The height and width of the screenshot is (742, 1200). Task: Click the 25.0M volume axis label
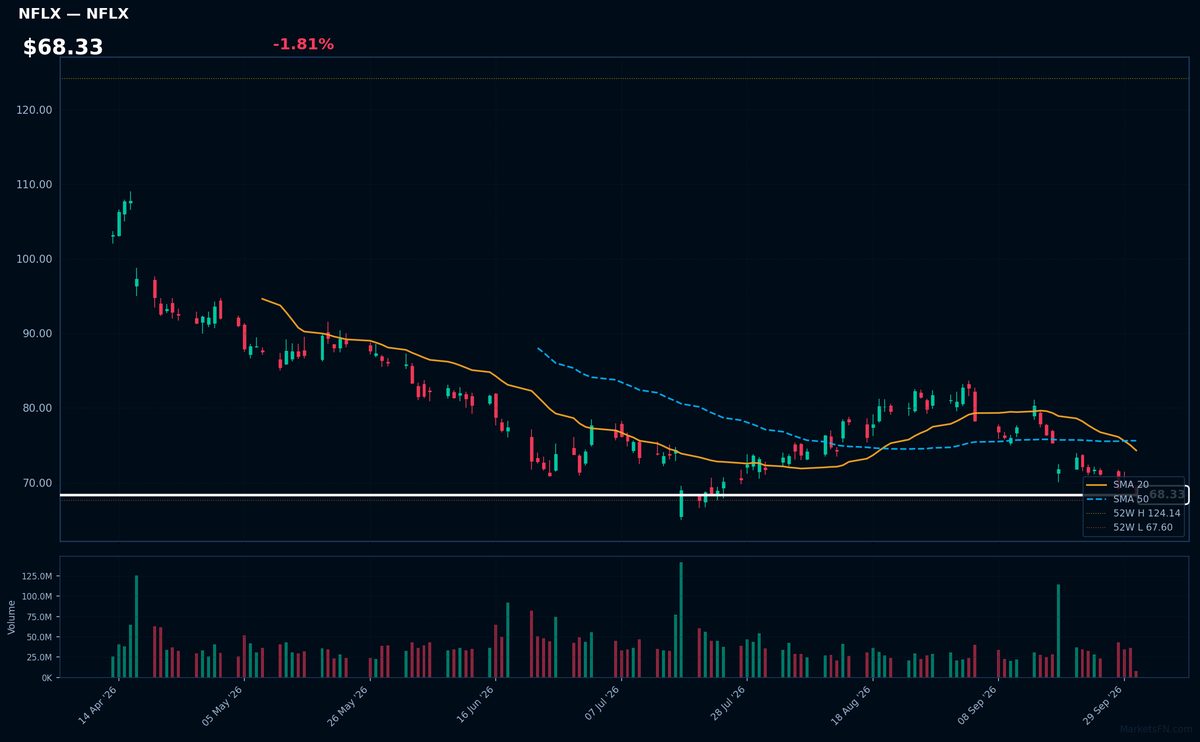(x=39, y=657)
